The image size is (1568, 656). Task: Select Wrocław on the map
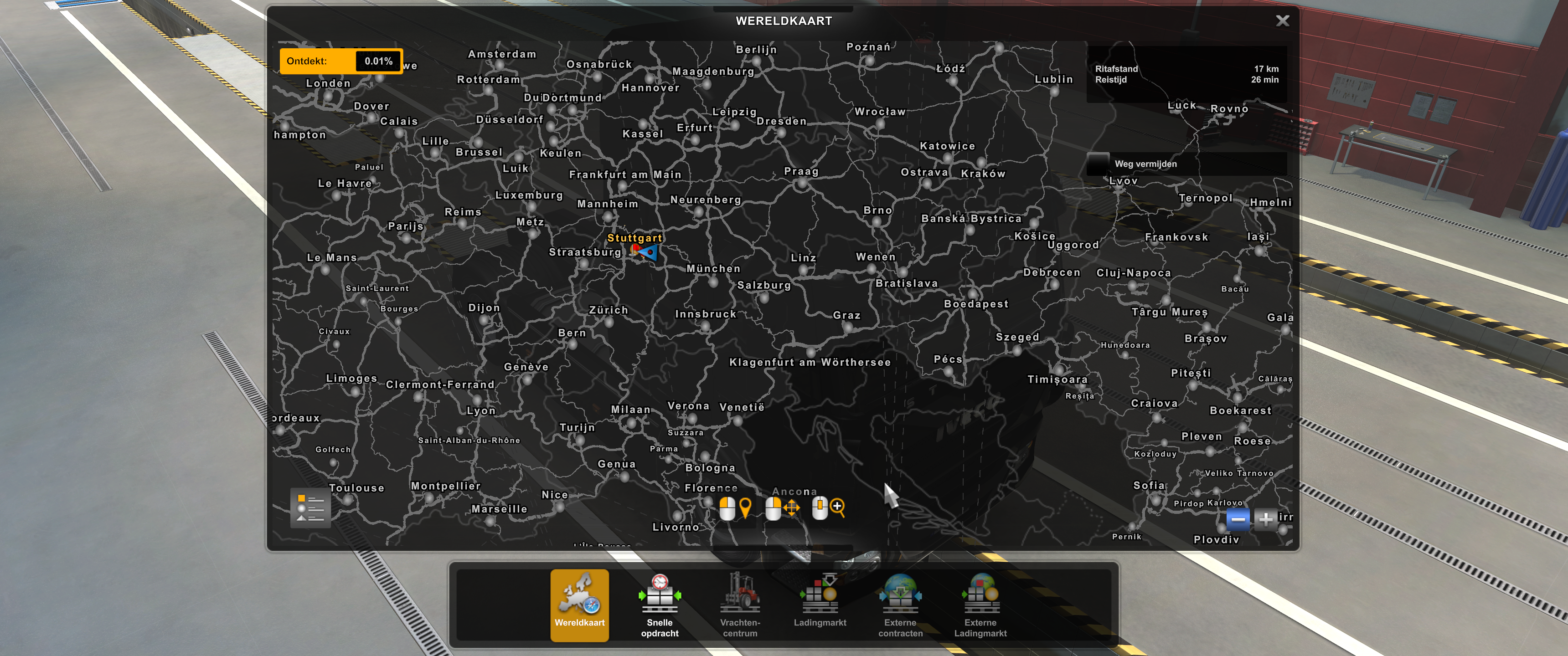[880, 111]
